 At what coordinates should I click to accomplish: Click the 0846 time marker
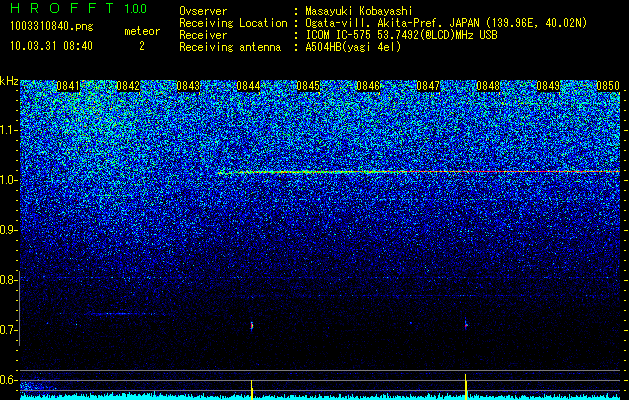coord(368,86)
